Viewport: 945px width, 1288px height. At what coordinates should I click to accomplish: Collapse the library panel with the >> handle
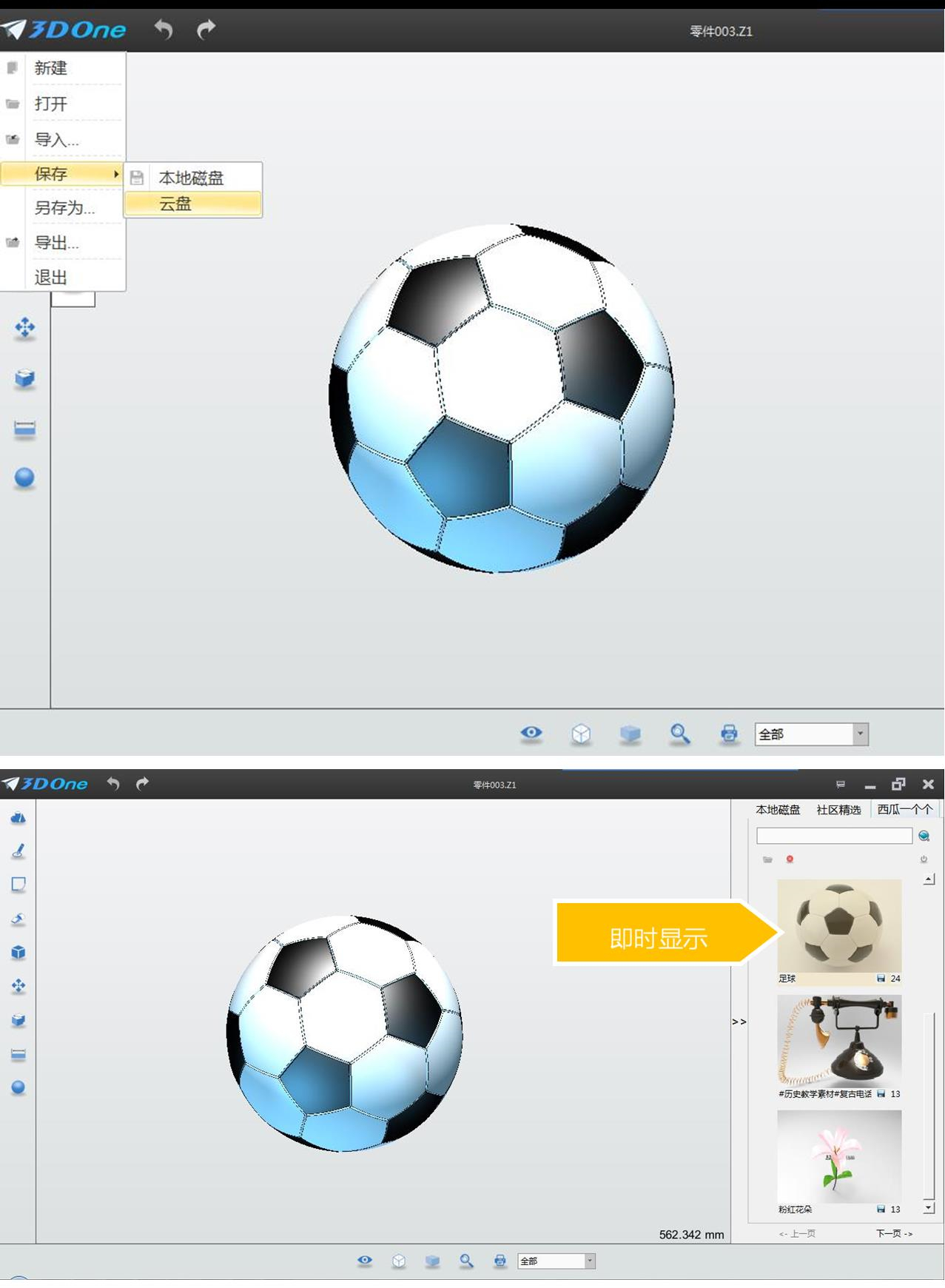click(x=739, y=1022)
